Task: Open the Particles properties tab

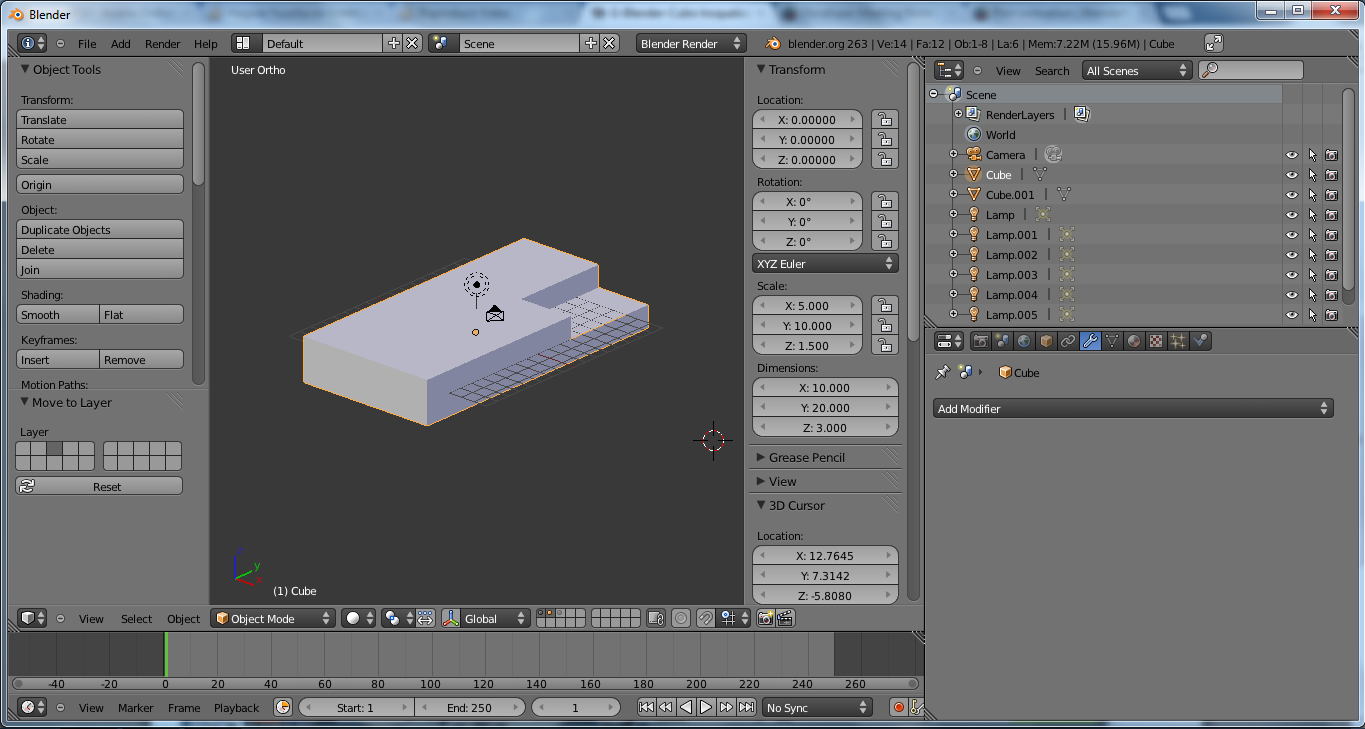Action: pos(1178,341)
